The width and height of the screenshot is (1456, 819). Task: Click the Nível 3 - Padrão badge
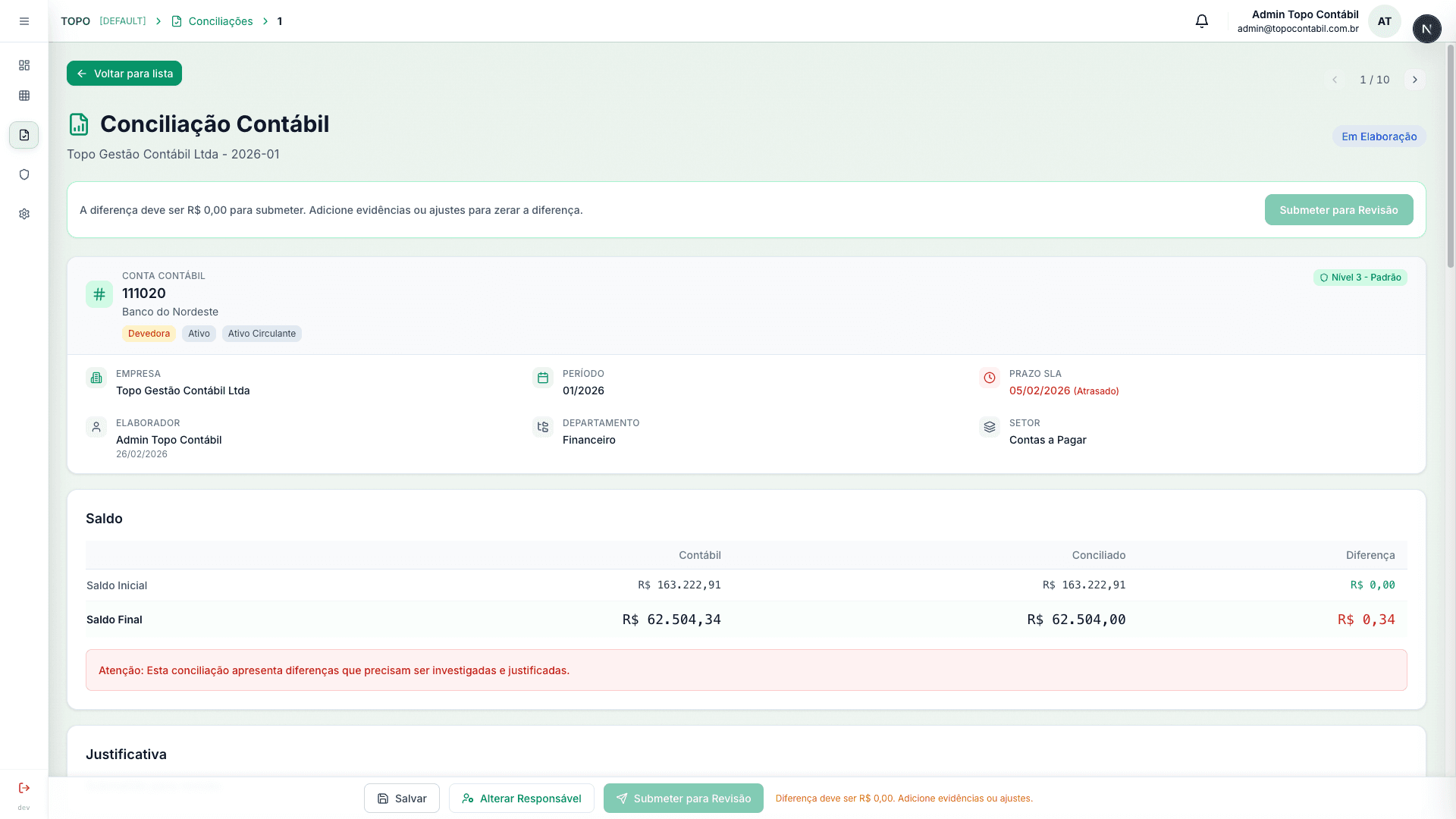pyautogui.click(x=1360, y=278)
